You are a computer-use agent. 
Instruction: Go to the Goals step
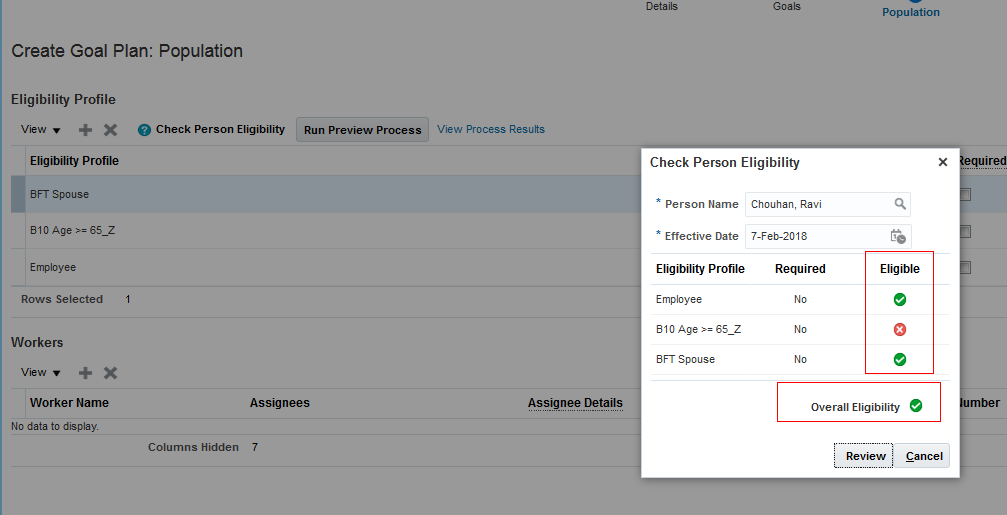[x=786, y=6]
